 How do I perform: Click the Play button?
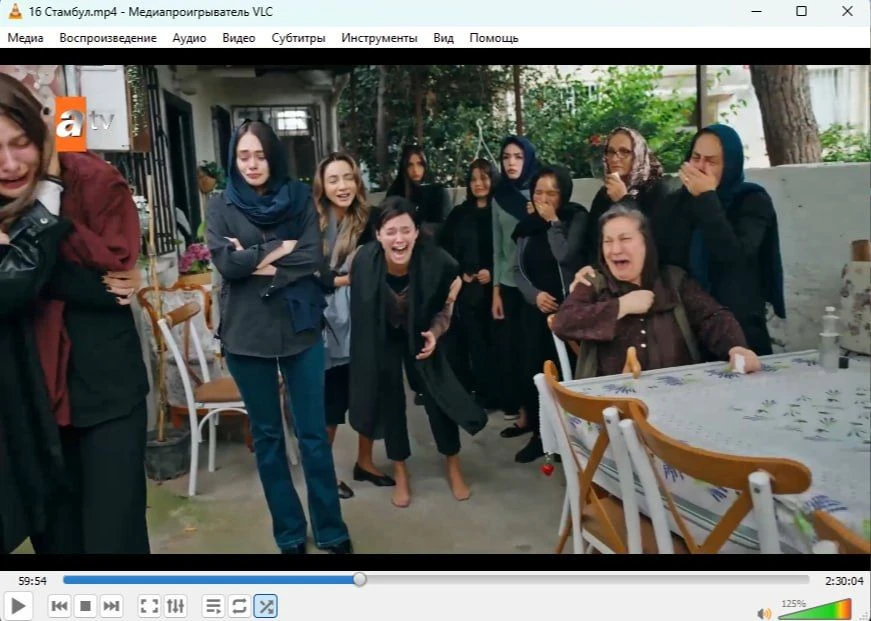[18, 605]
